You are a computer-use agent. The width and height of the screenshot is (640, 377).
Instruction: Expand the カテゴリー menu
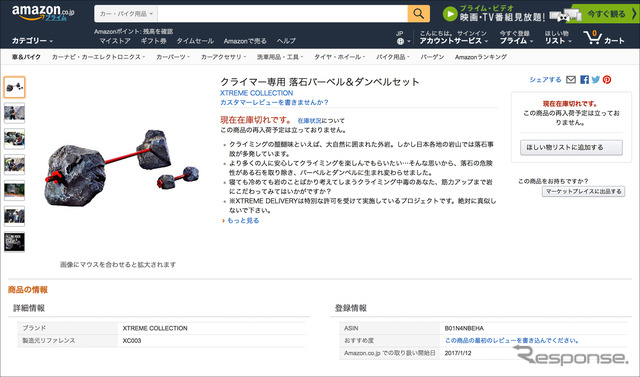tap(32, 41)
